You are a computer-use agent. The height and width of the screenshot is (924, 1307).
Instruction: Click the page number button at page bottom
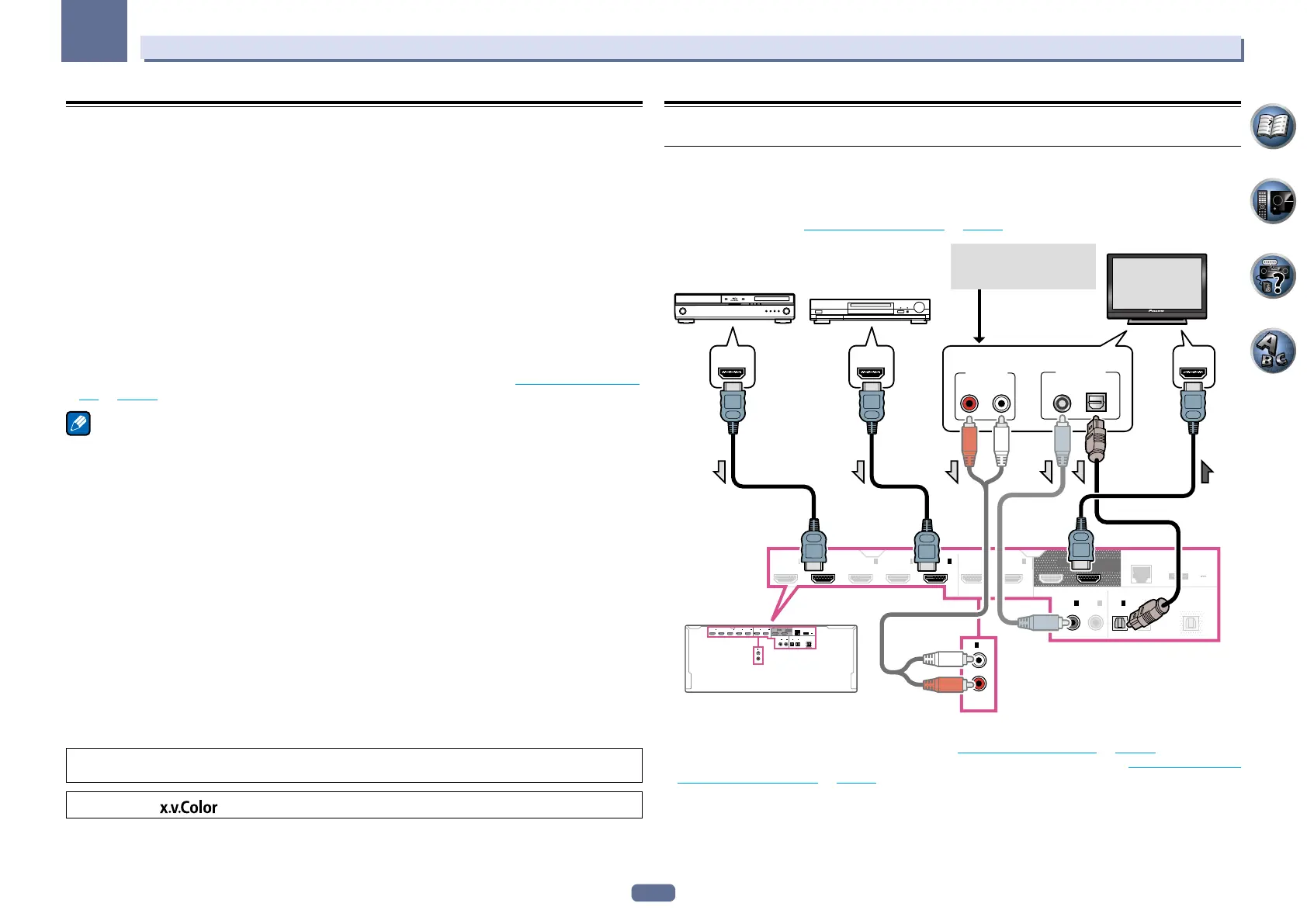point(653,893)
